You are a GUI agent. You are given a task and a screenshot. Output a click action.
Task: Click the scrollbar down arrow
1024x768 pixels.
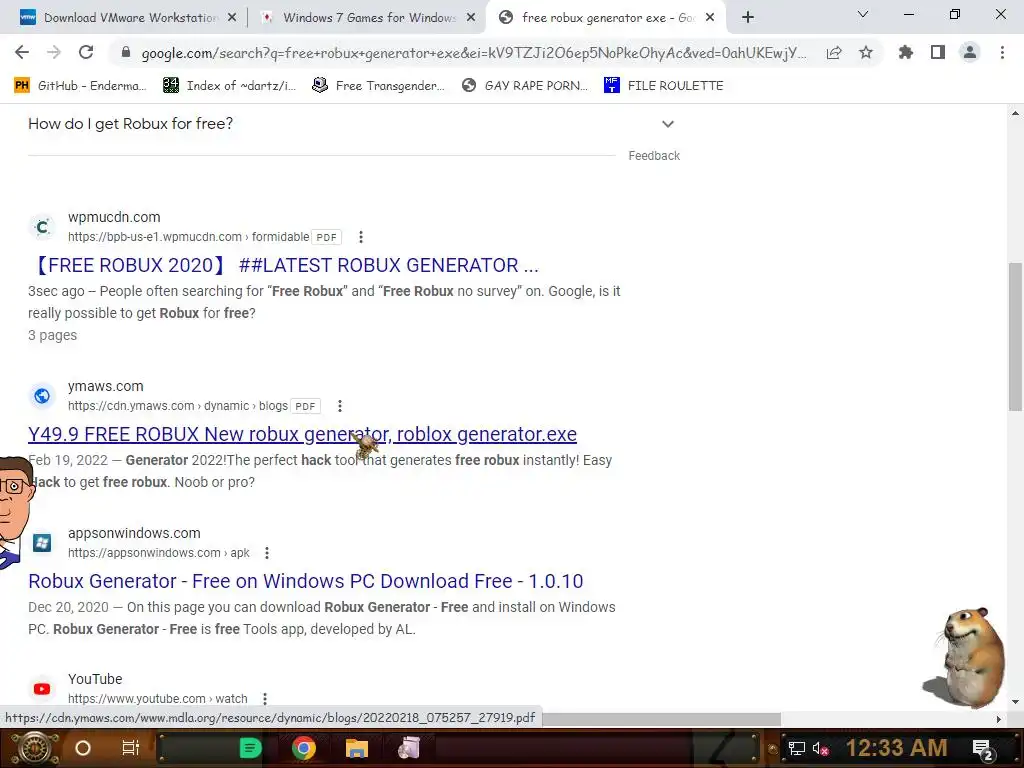(x=1015, y=702)
